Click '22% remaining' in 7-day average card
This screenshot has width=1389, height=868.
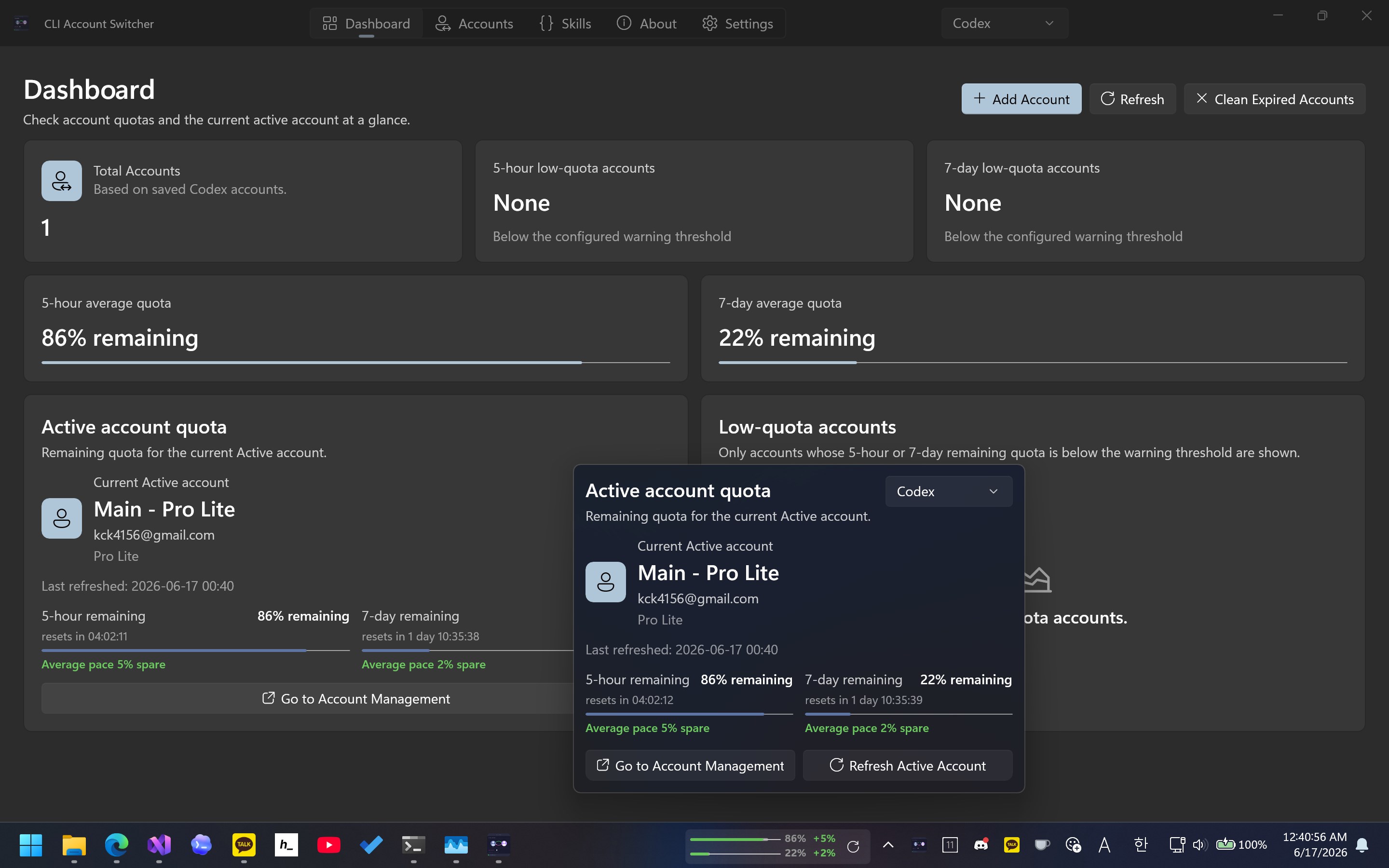[797, 338]
